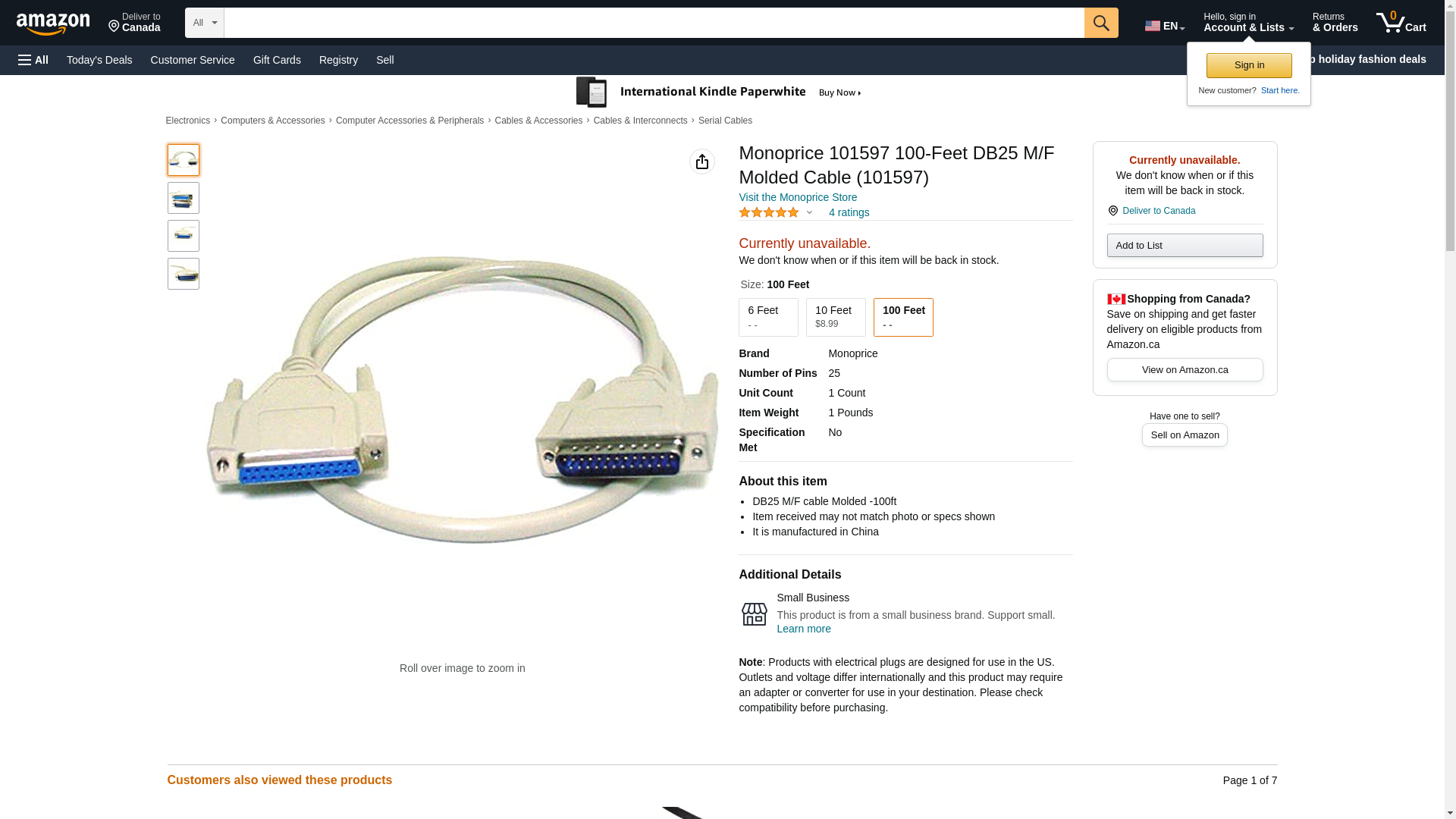
Task: Expand the Account & Lists dropdown
Action: pyautogui.click(x=1248, y=23)
